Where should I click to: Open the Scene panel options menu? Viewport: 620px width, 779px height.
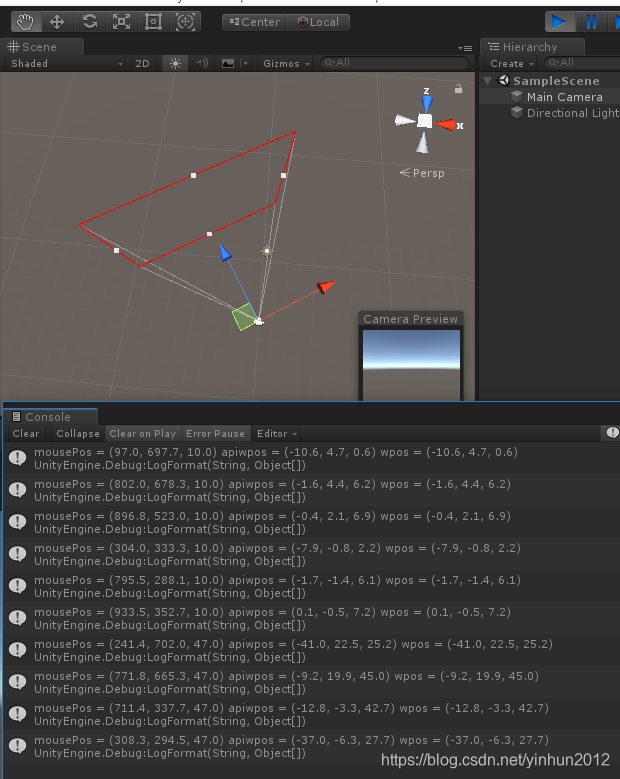[465, 48]
